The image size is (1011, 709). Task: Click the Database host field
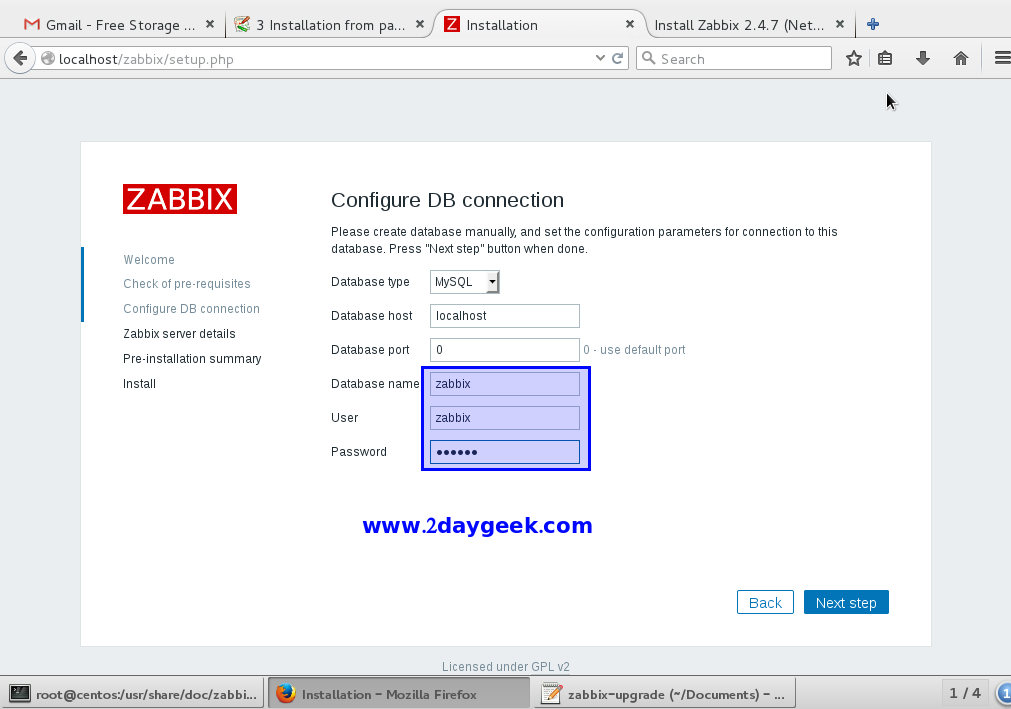point(505,316)
